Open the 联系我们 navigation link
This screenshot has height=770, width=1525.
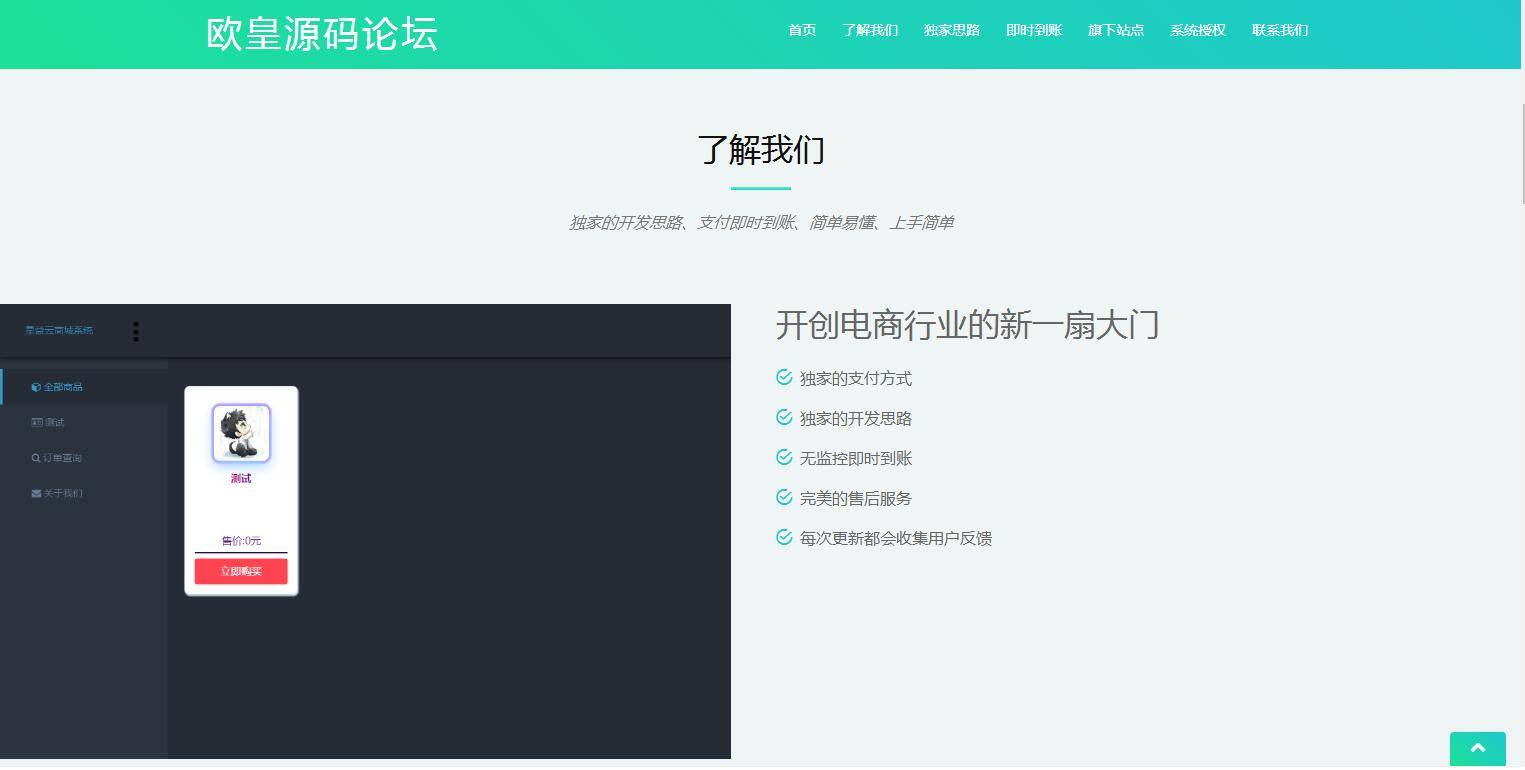tap(1279, 30)
